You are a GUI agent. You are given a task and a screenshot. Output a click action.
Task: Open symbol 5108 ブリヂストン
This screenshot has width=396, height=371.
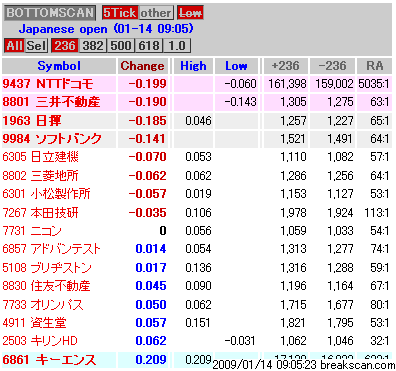[x=47, y=267]
